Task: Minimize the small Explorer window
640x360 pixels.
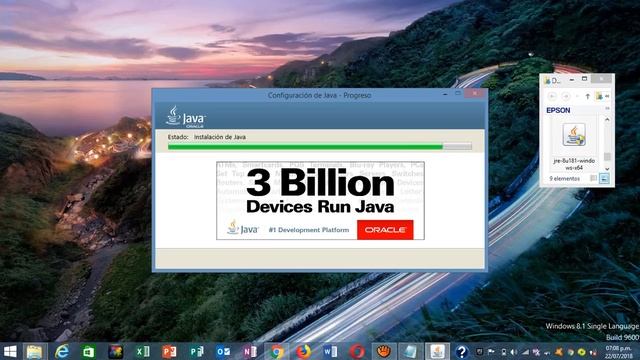Action: click(x=572, y=79)
